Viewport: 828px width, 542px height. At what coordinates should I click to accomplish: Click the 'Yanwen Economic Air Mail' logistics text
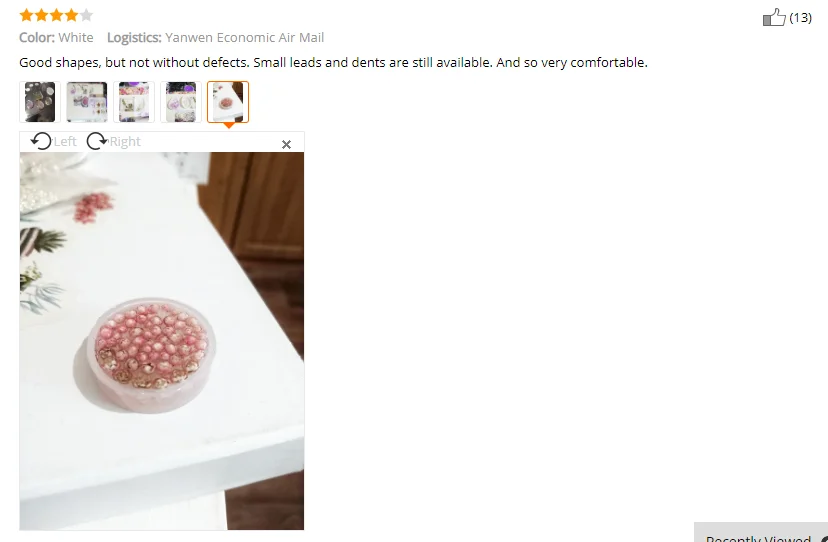tap(244, 38)
